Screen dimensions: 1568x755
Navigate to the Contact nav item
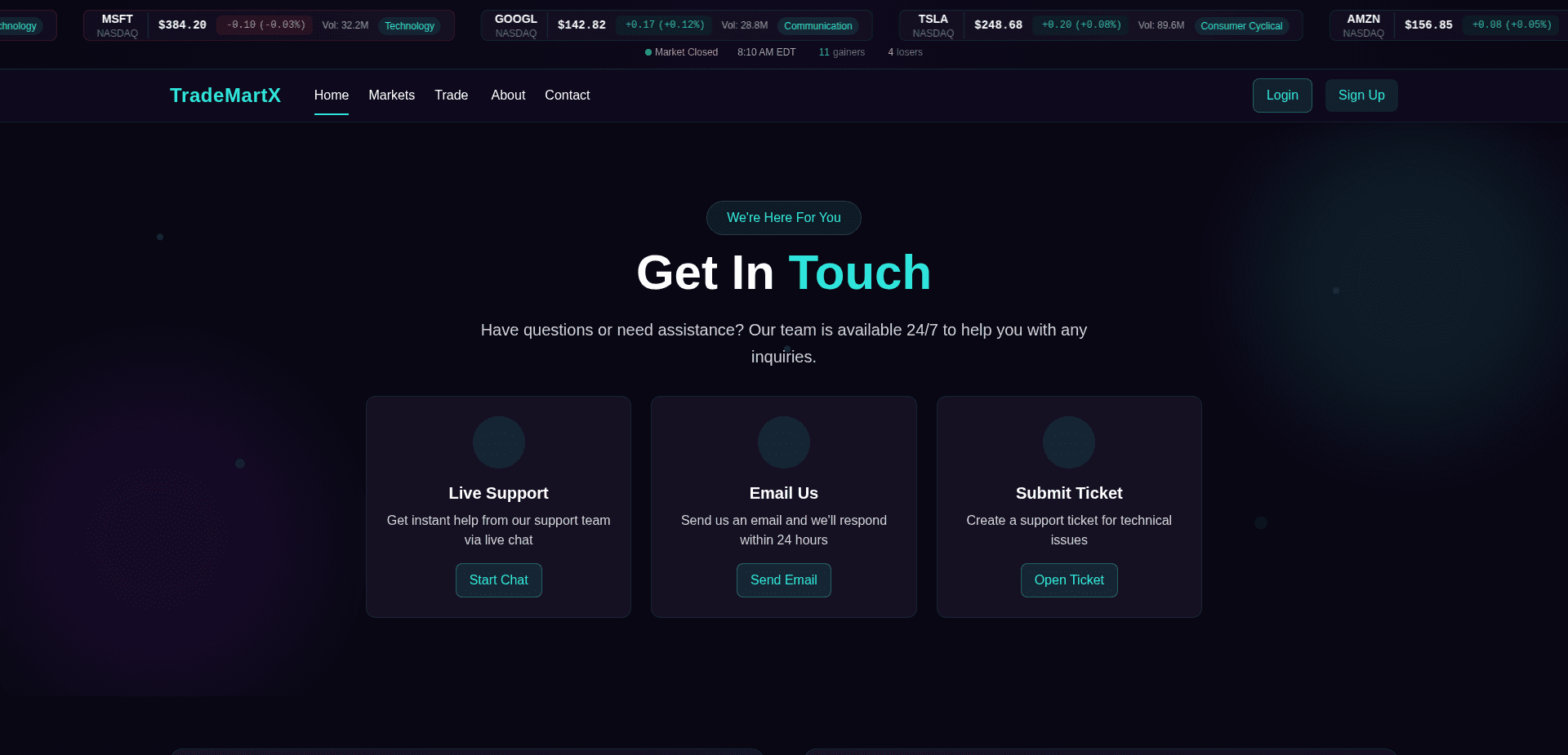pos(568,95)
